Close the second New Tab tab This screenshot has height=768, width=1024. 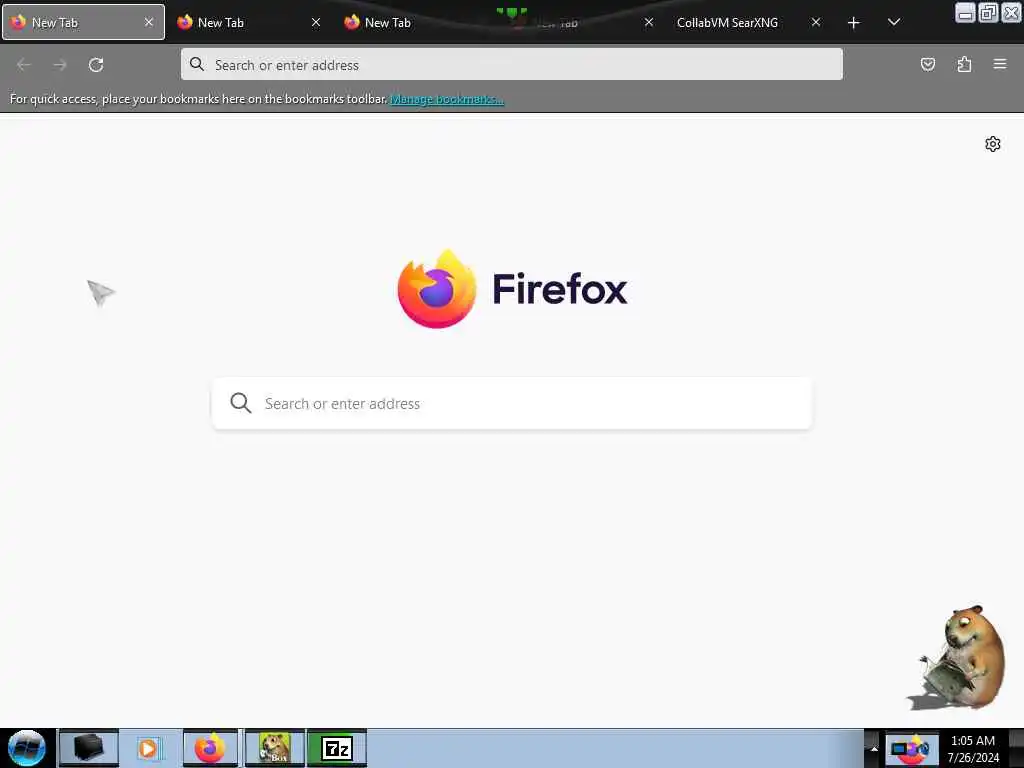click(315, 22)
